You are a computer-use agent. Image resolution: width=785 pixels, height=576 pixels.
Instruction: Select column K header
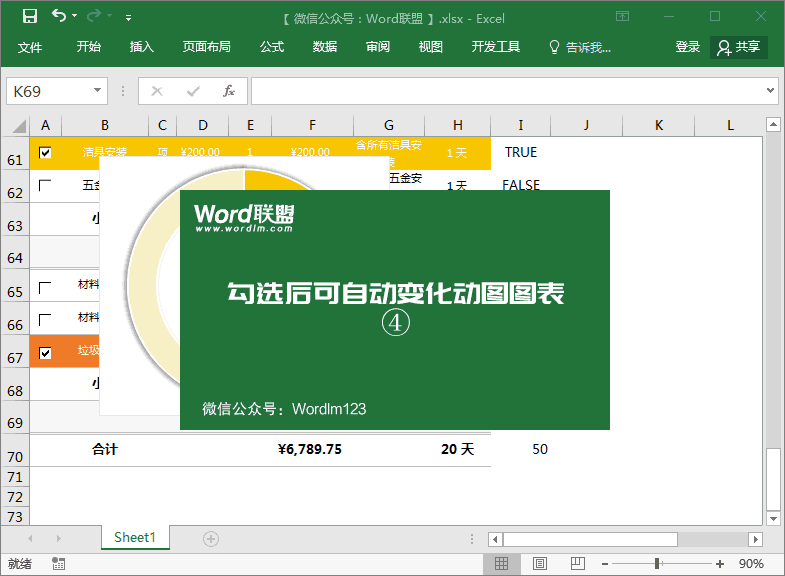click(659, 125)
